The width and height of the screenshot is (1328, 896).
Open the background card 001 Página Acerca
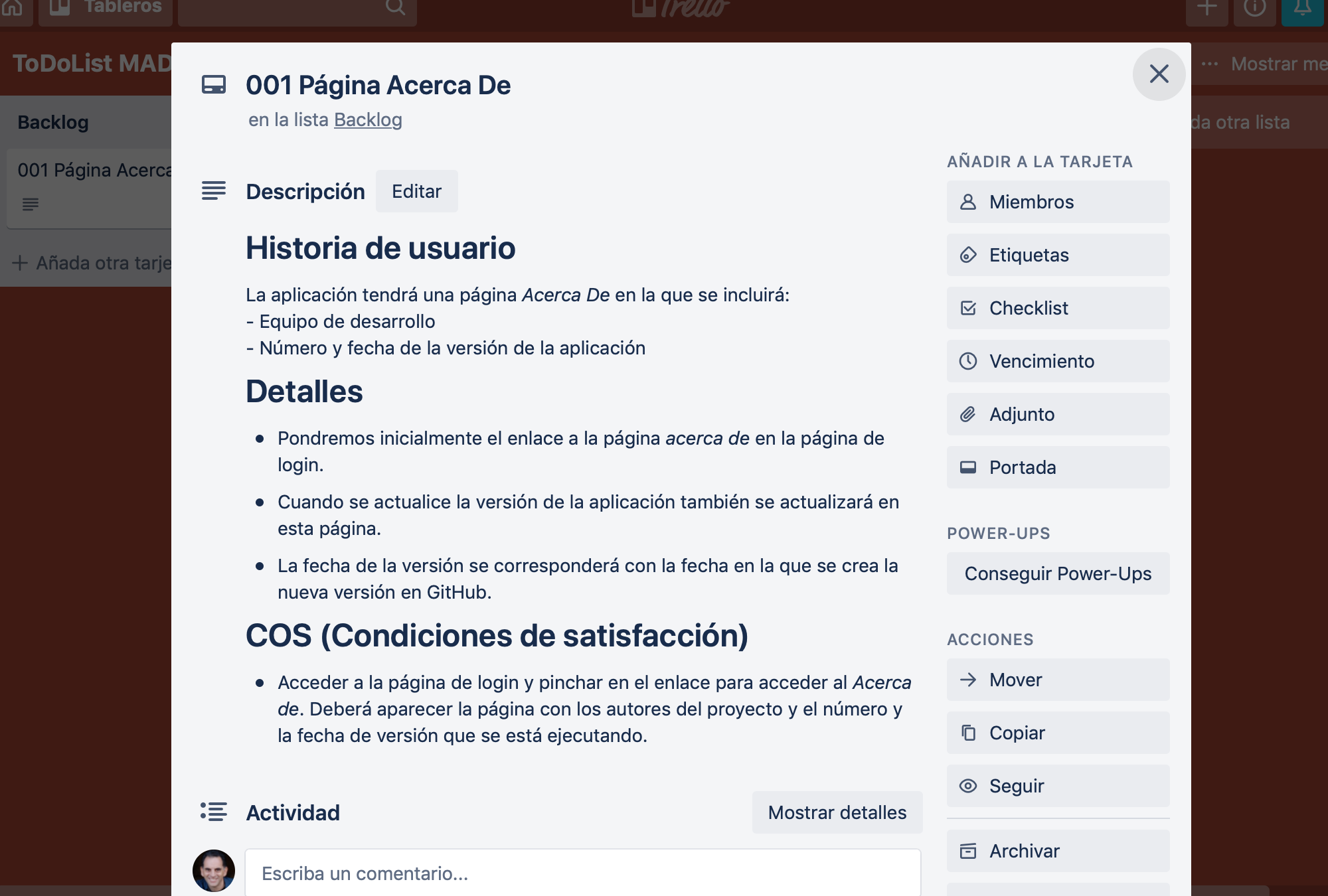[x=89, y=188]
